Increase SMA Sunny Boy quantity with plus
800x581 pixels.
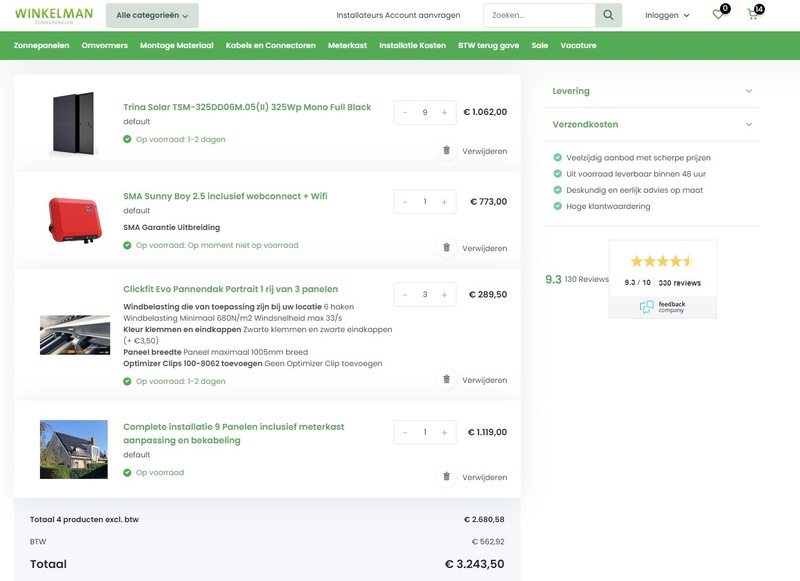(x=444, y=202)
